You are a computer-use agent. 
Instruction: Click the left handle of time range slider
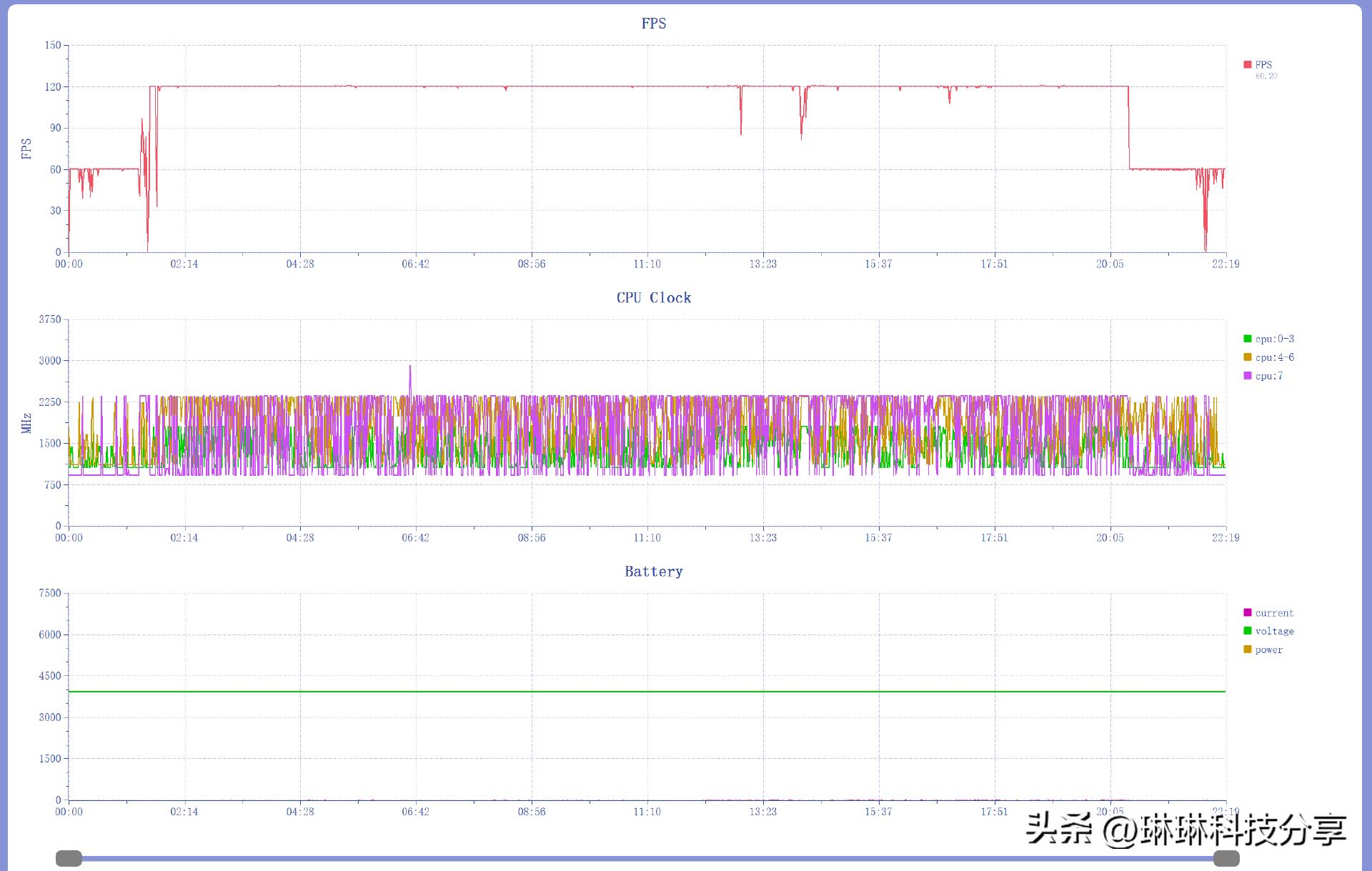pos(69,858)
